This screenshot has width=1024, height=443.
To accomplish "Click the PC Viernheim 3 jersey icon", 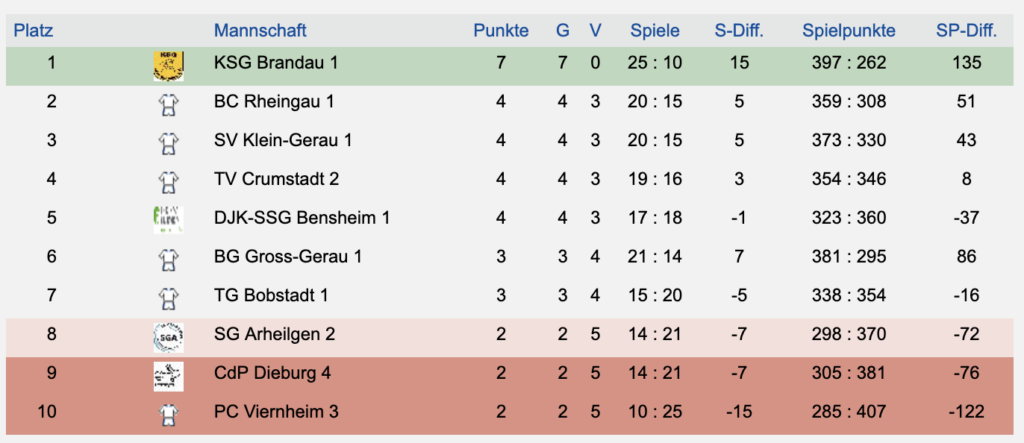I will pyautogui.click(x=168, y=412).
